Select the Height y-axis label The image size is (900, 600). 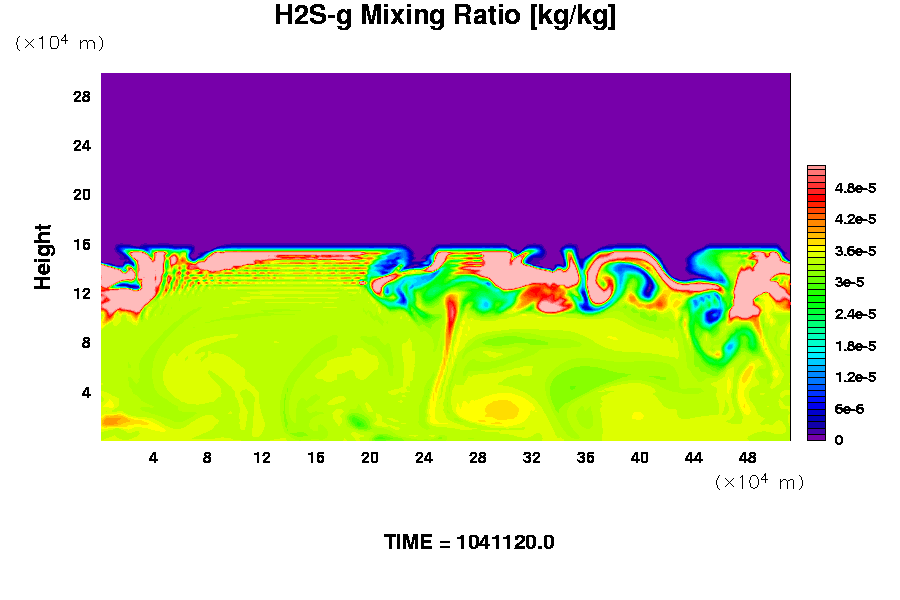click(43, 256)
